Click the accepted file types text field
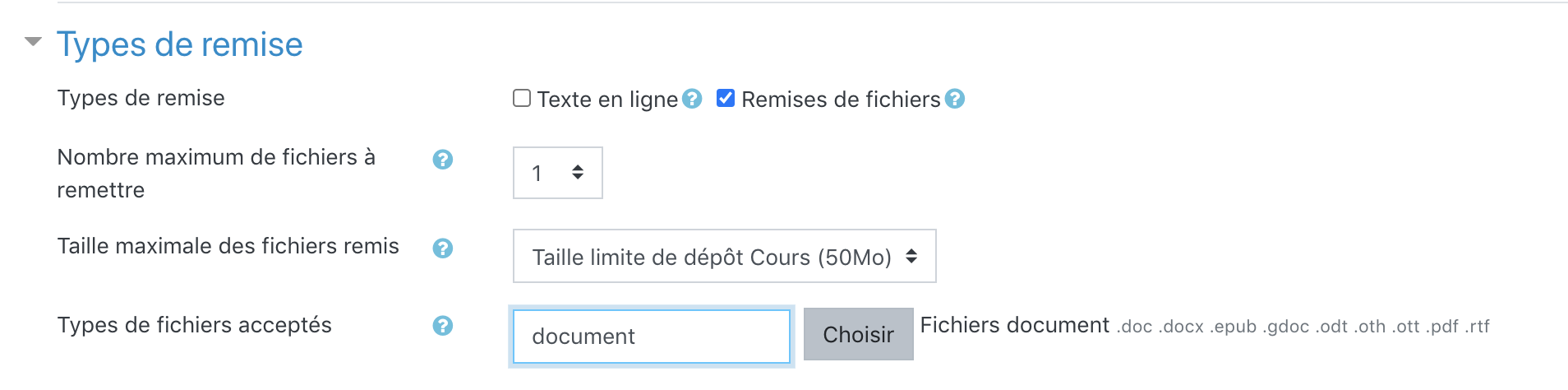The height and width of the screenshot is (390, 1568). tap(651, 337)
